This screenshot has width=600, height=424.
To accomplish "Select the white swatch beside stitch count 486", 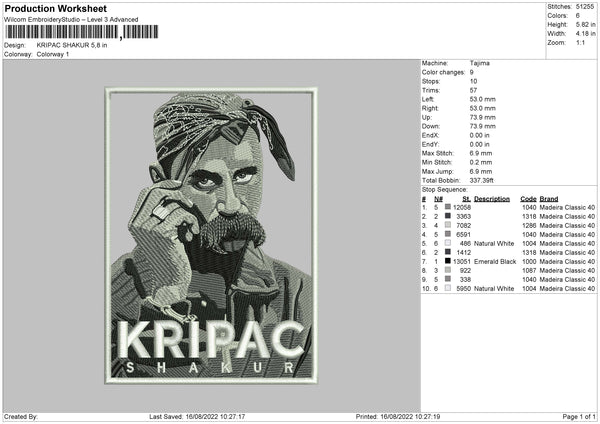I will click(448, 243).
